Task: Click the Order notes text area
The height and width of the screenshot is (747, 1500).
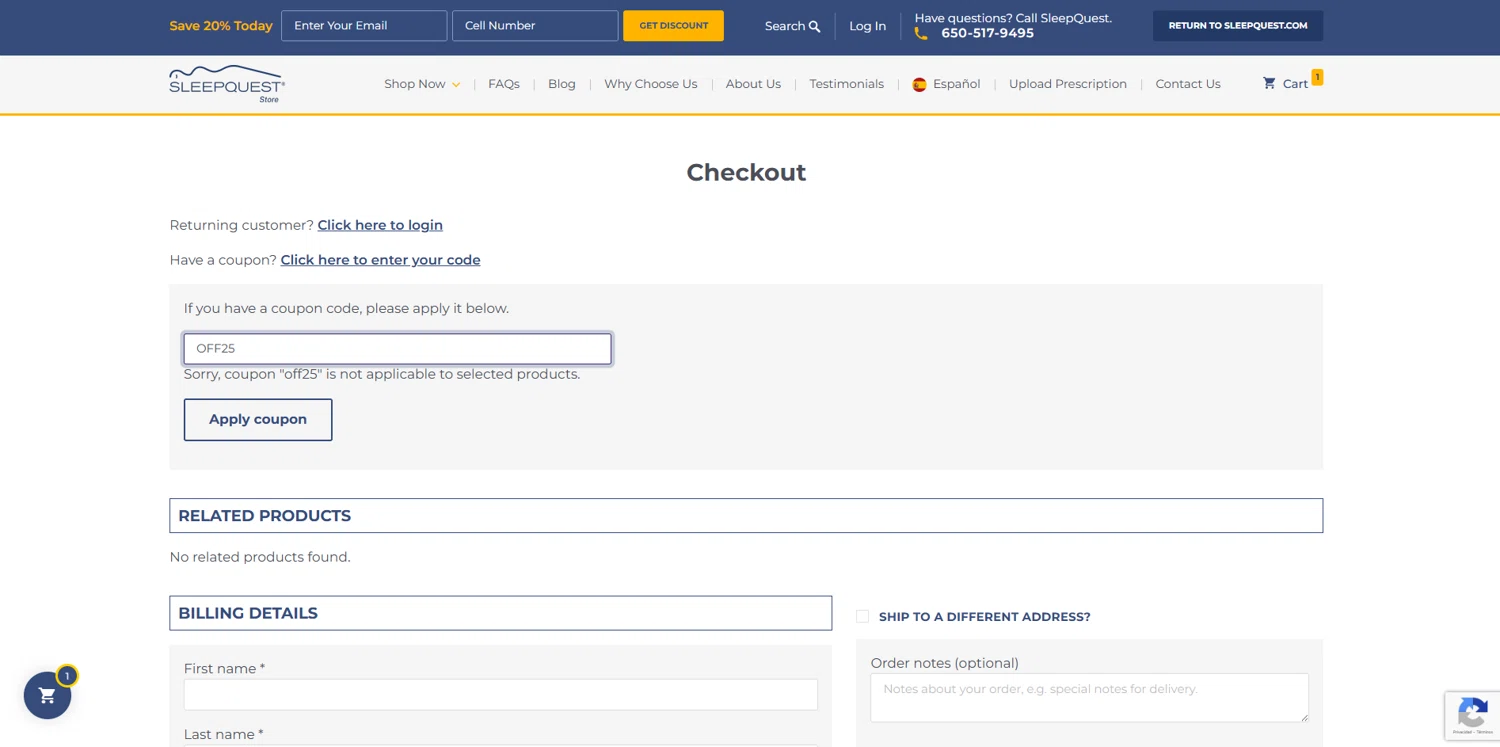Action: 1089,698
